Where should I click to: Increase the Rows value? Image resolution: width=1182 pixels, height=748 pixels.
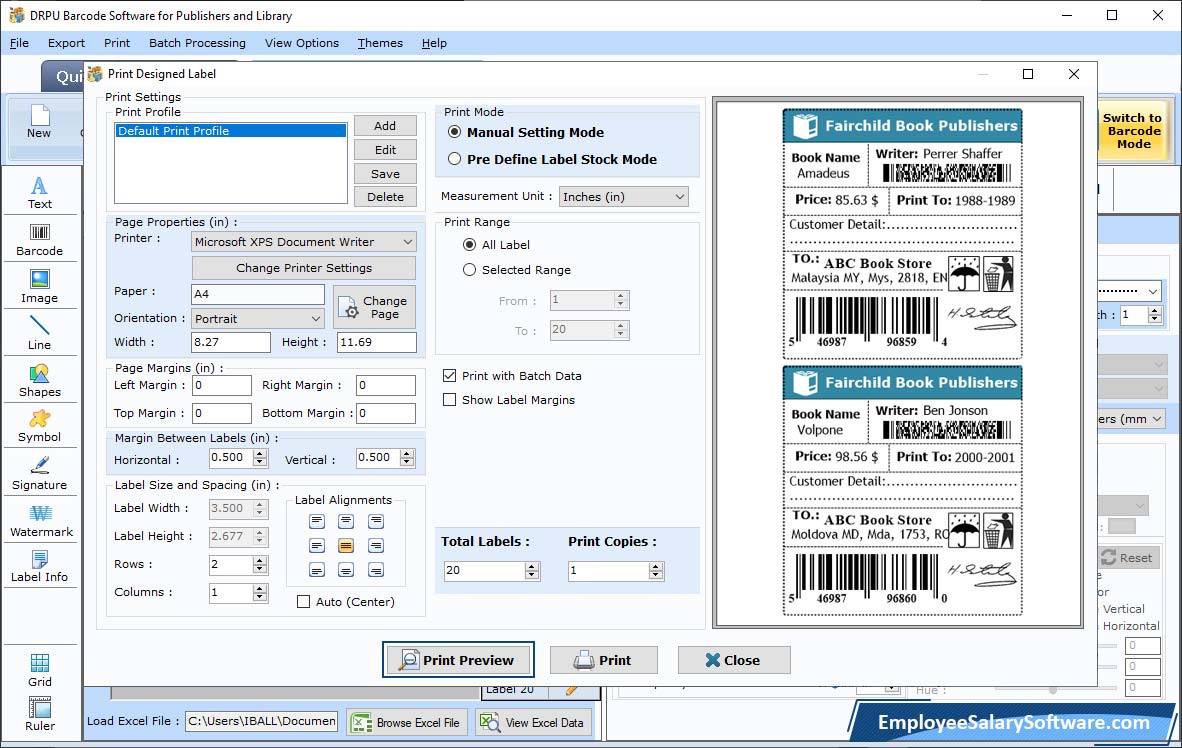tap(260, 560)
